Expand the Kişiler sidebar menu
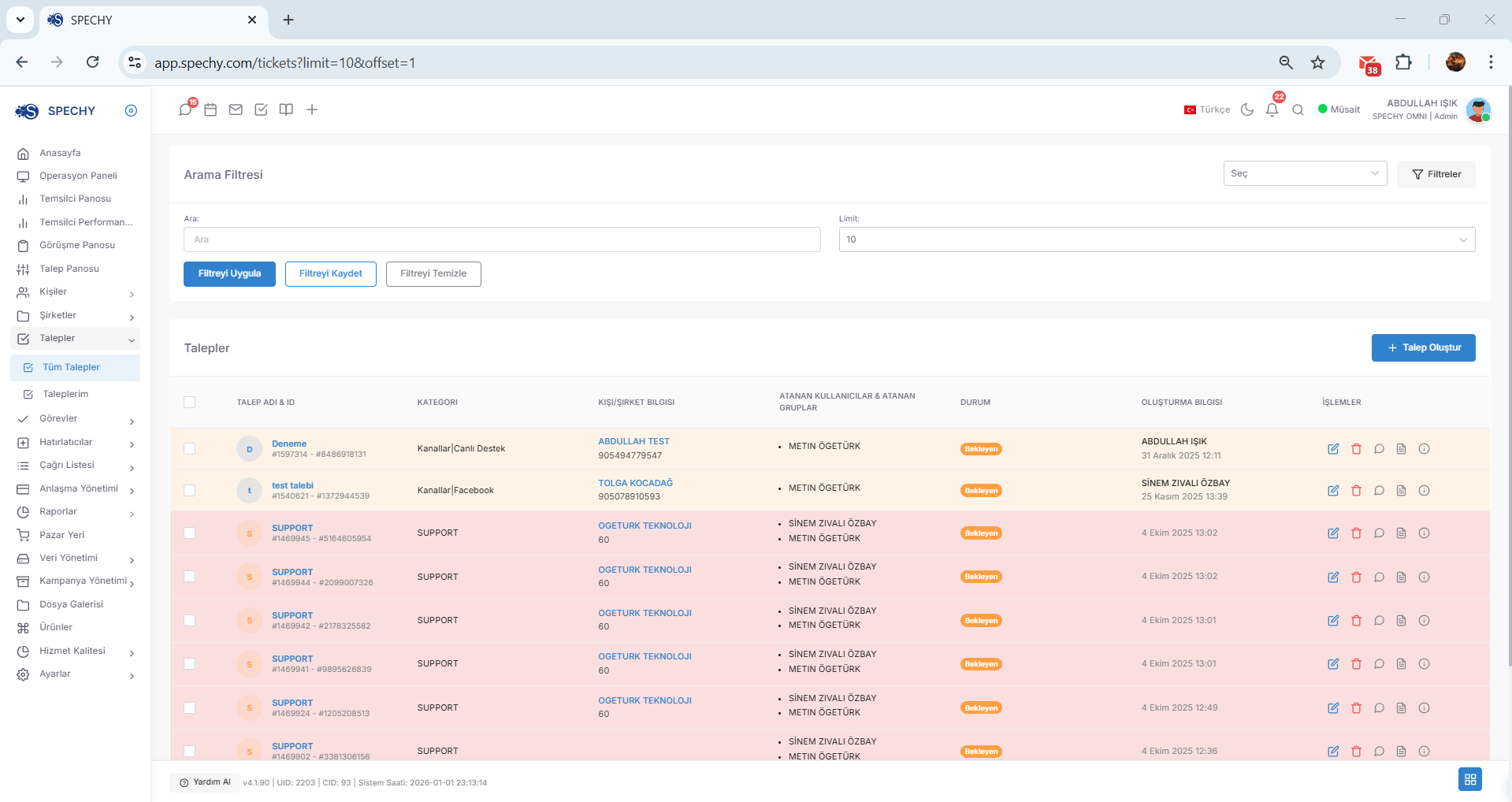This screenshot has width=1512, height=802. pyautogui.click(x=76, y=292)
